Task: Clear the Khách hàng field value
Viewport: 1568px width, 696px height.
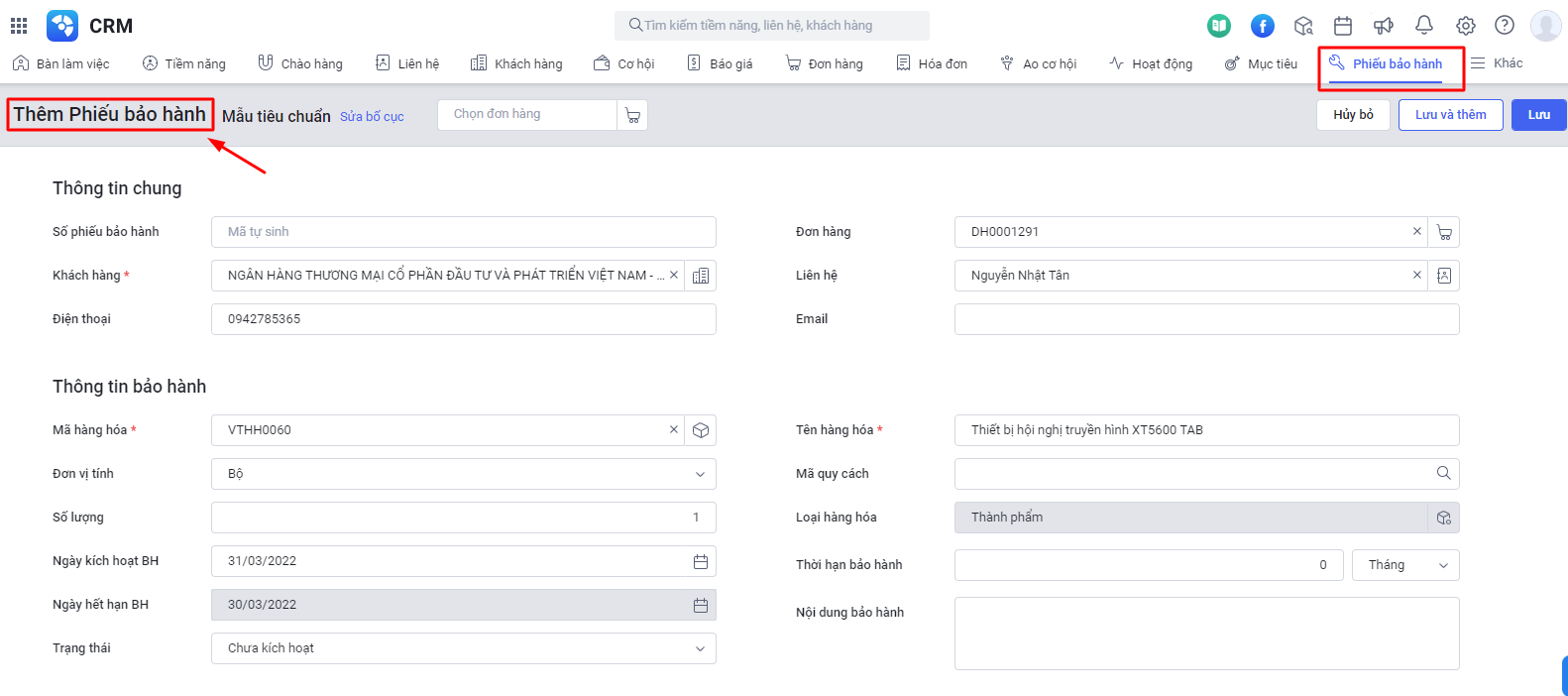Action: [x=674, y=275]
